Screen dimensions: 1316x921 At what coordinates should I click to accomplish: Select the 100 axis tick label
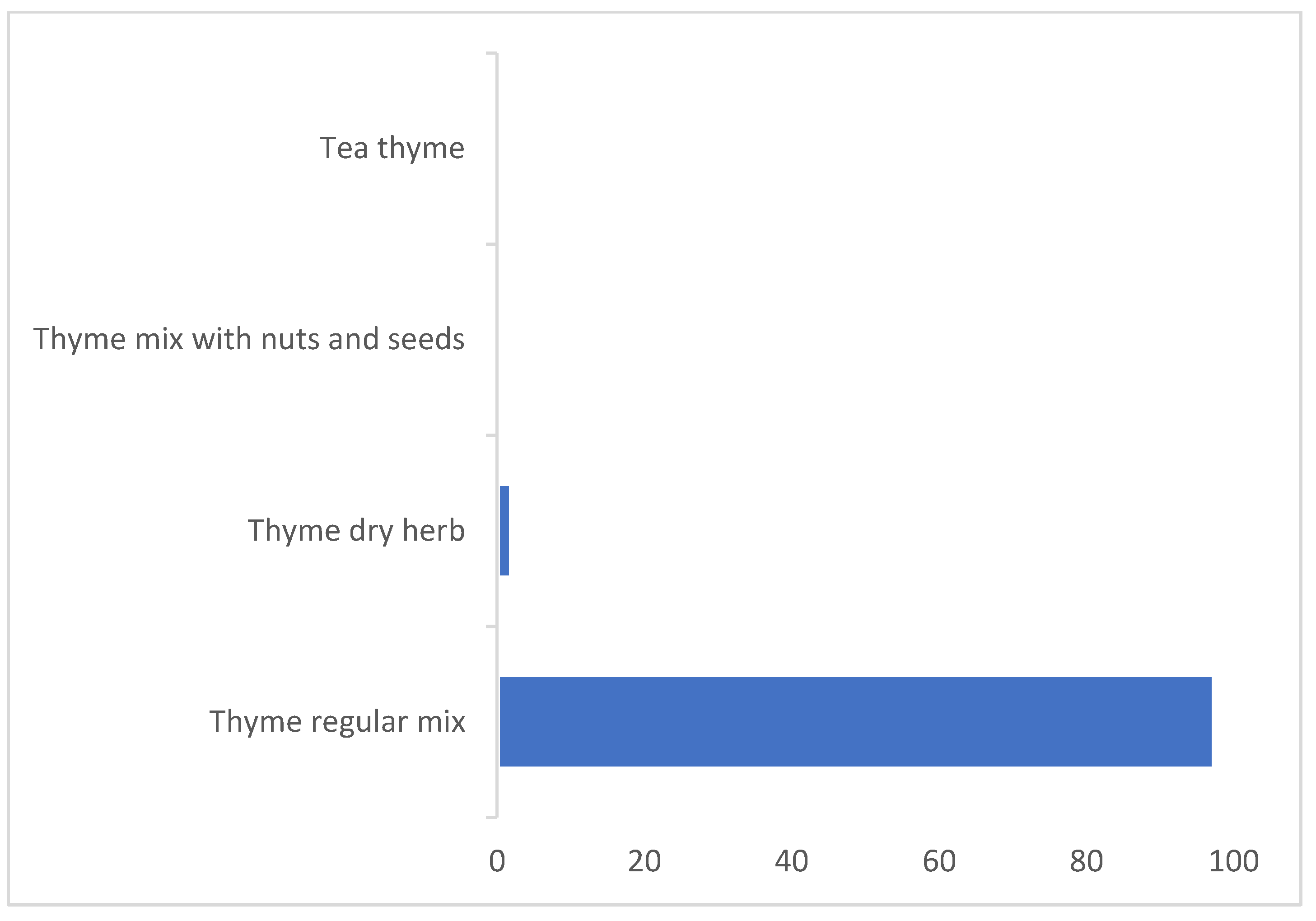1233,861
